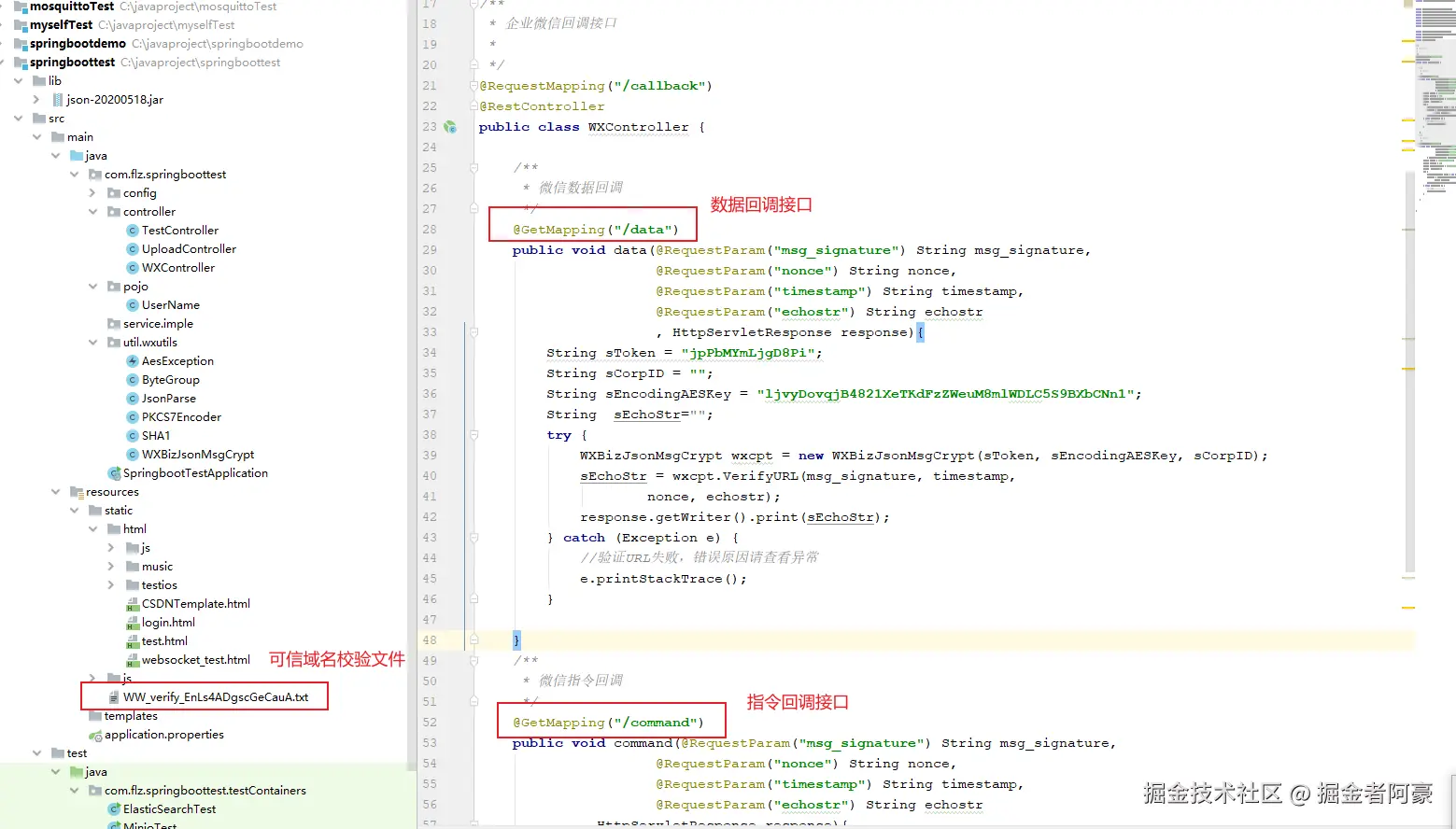
Task: Expand the config package
Action: pos(92,193)
